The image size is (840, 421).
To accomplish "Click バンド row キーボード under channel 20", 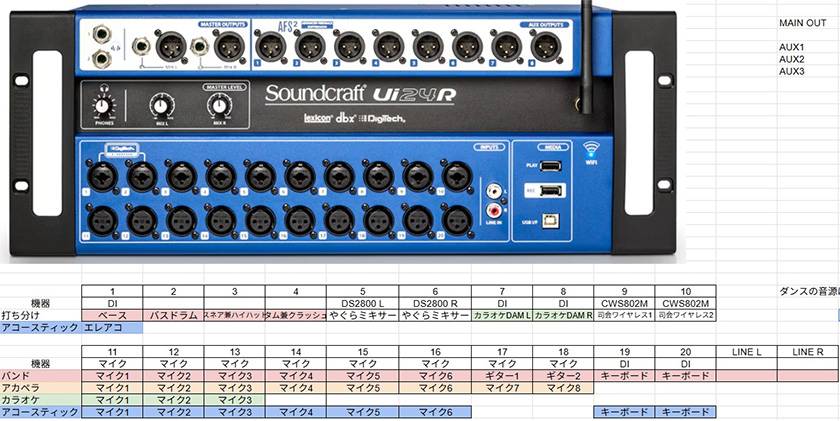I will point(685,376).
